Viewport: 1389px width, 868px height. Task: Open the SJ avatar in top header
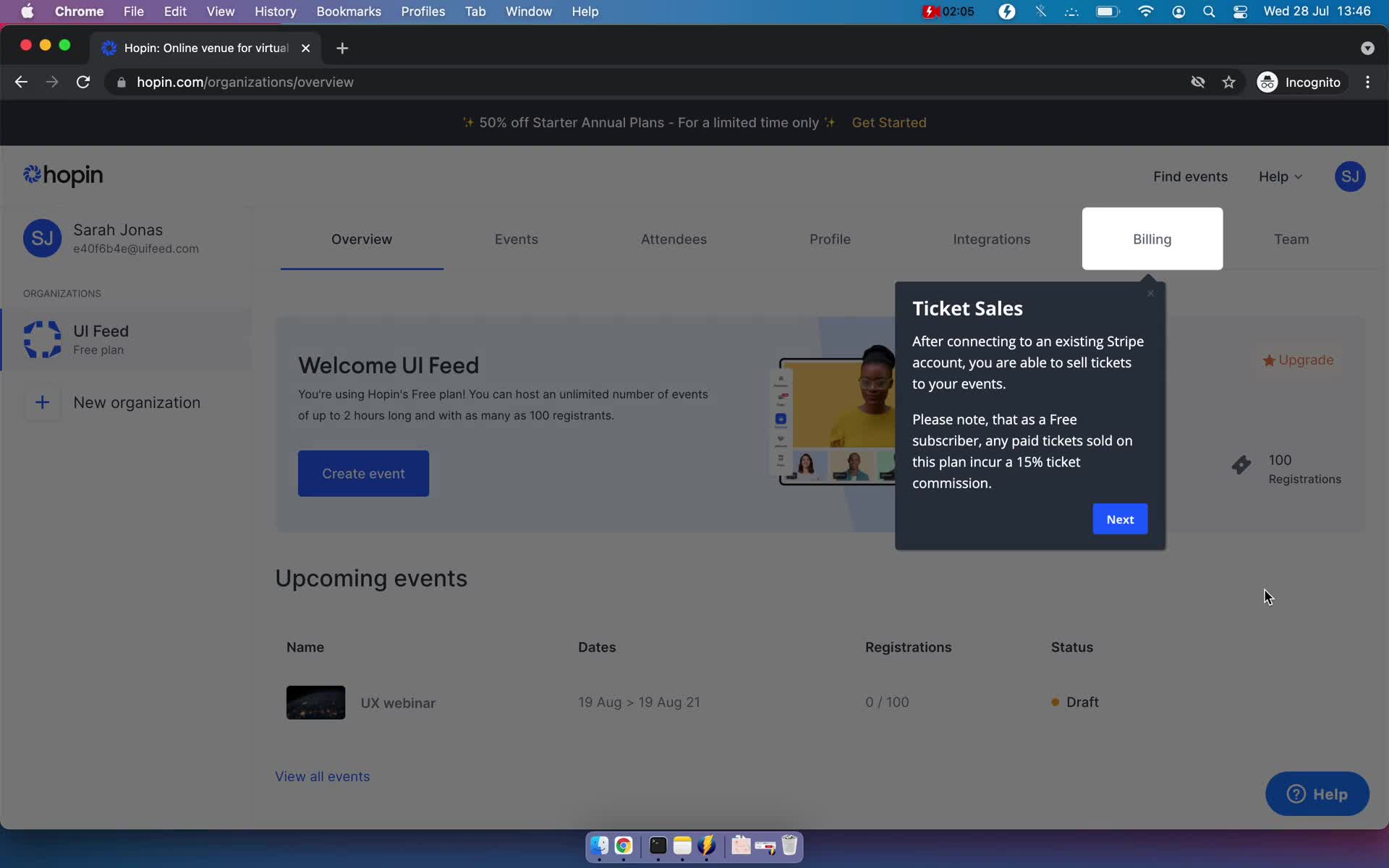point(1349,176)
